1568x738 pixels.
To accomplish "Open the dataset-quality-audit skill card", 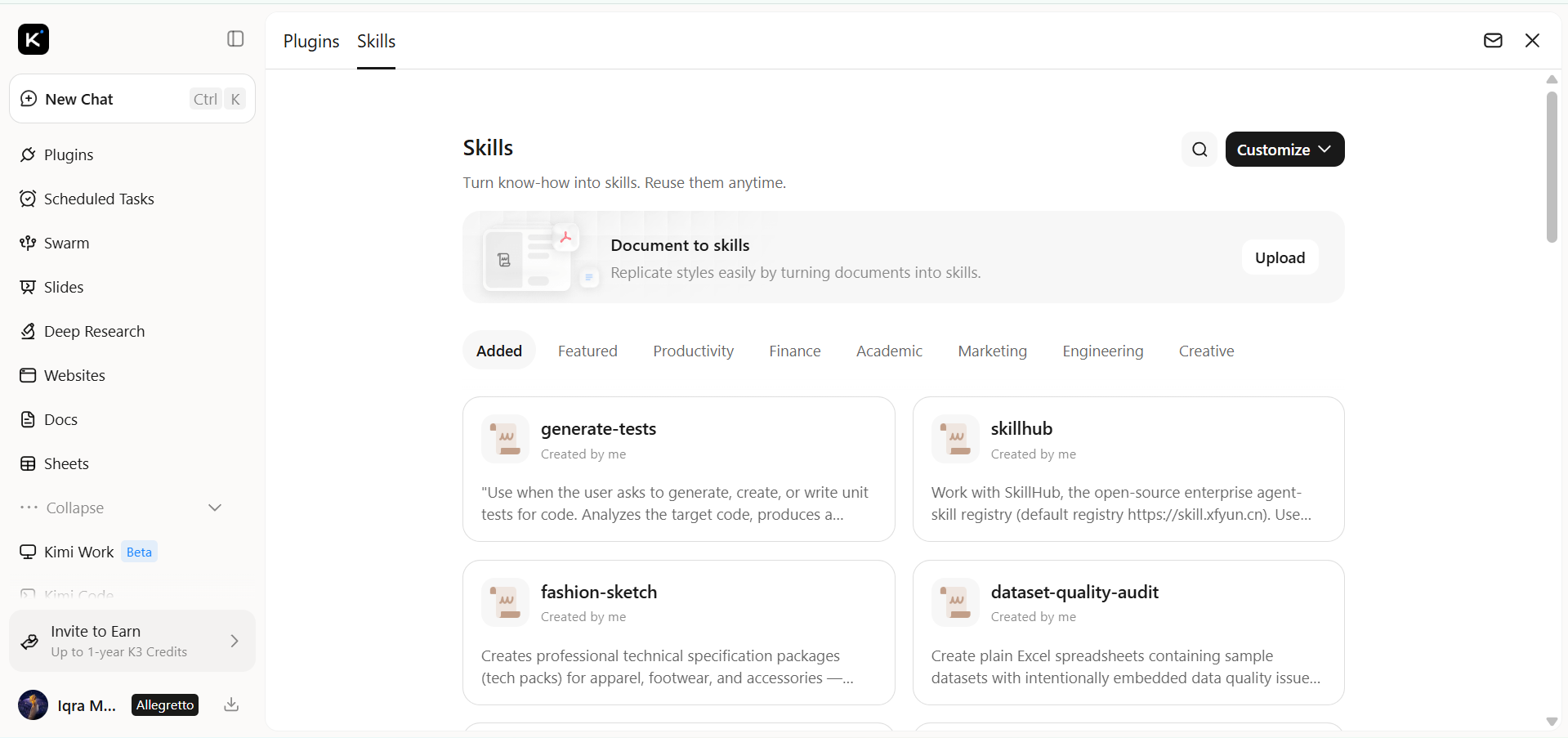I will tap(1128, 633).
